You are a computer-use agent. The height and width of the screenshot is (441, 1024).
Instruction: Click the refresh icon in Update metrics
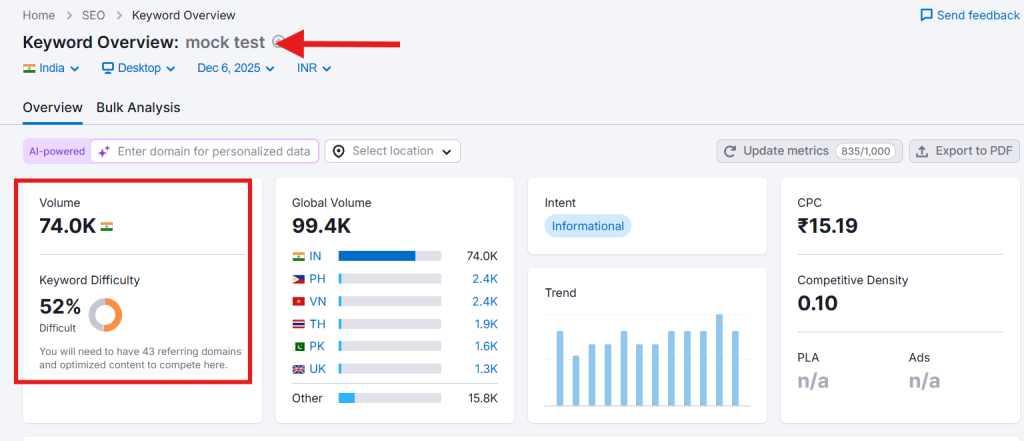click(731, 152)
